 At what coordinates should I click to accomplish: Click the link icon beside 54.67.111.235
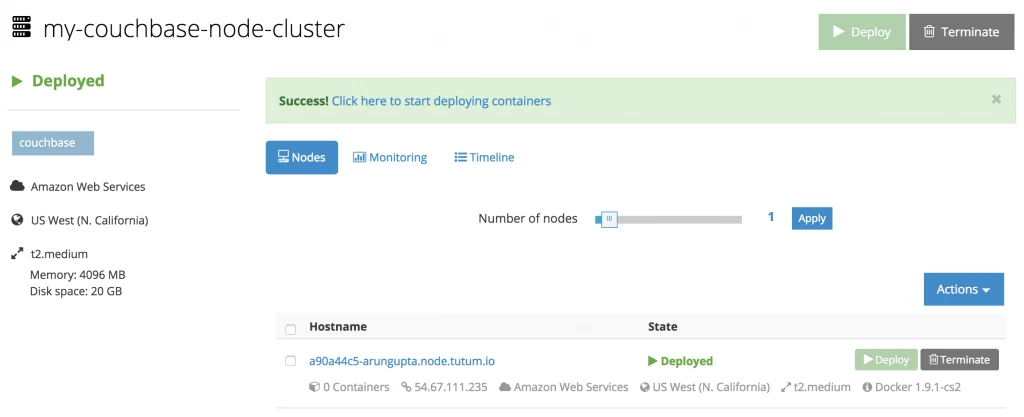pyautogui.click(x=406, y=387)
